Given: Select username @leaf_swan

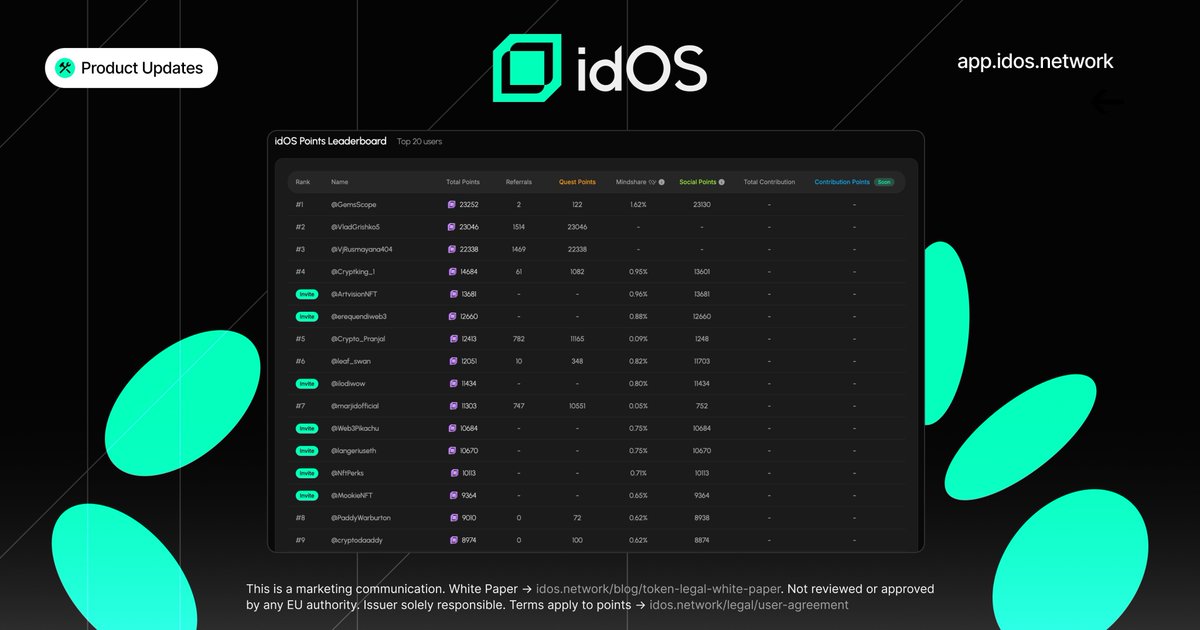Looking at the screenshot, I should [x=351, y=361].
